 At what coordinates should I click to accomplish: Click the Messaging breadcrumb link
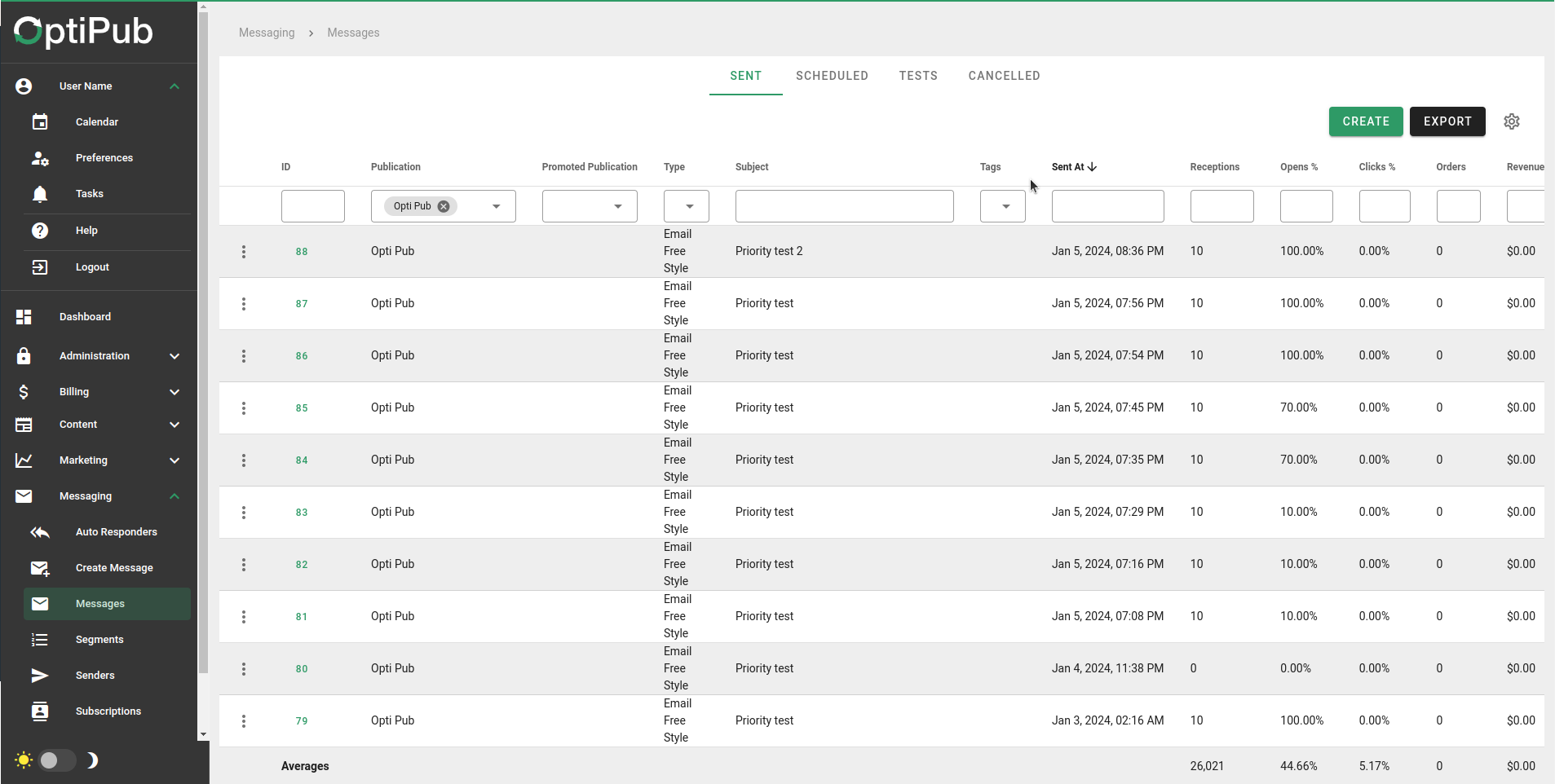(267, 33)
